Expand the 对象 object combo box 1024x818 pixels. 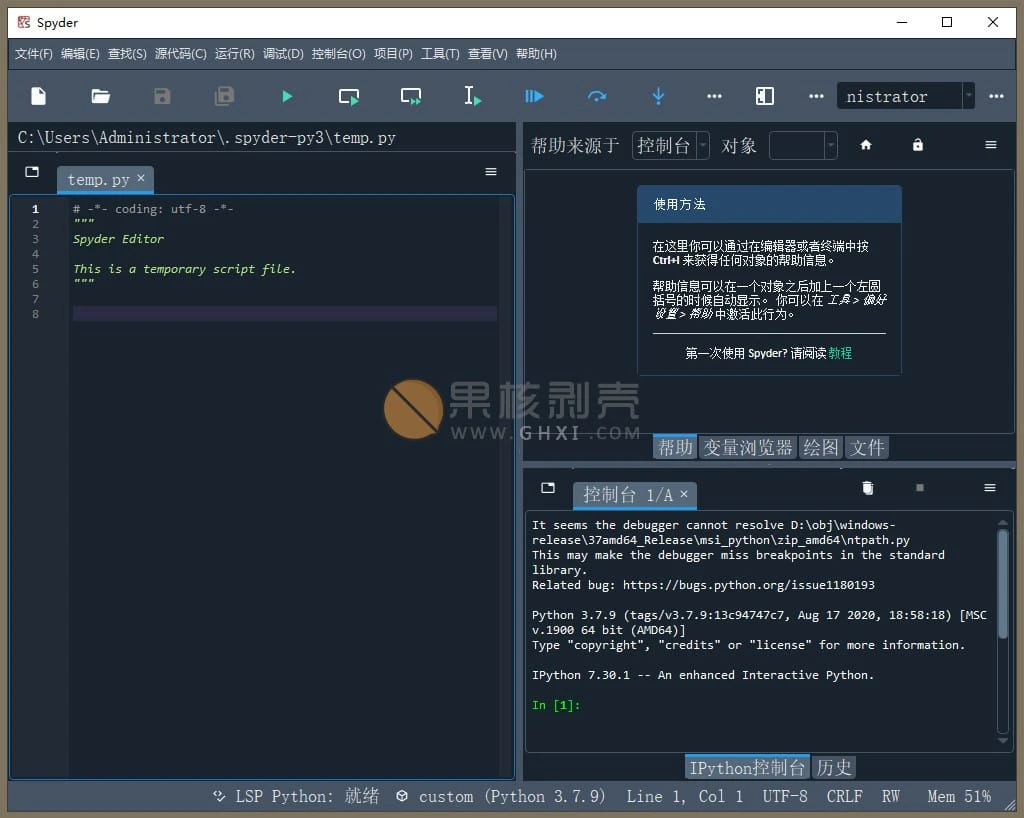(803, 145)
